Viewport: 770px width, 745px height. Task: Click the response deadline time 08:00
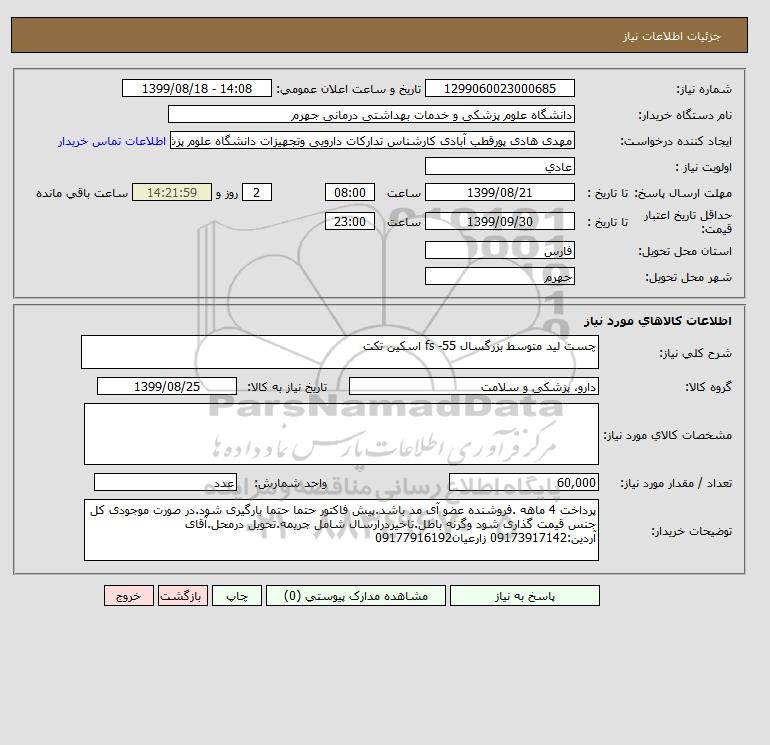[x=350, y=193]
